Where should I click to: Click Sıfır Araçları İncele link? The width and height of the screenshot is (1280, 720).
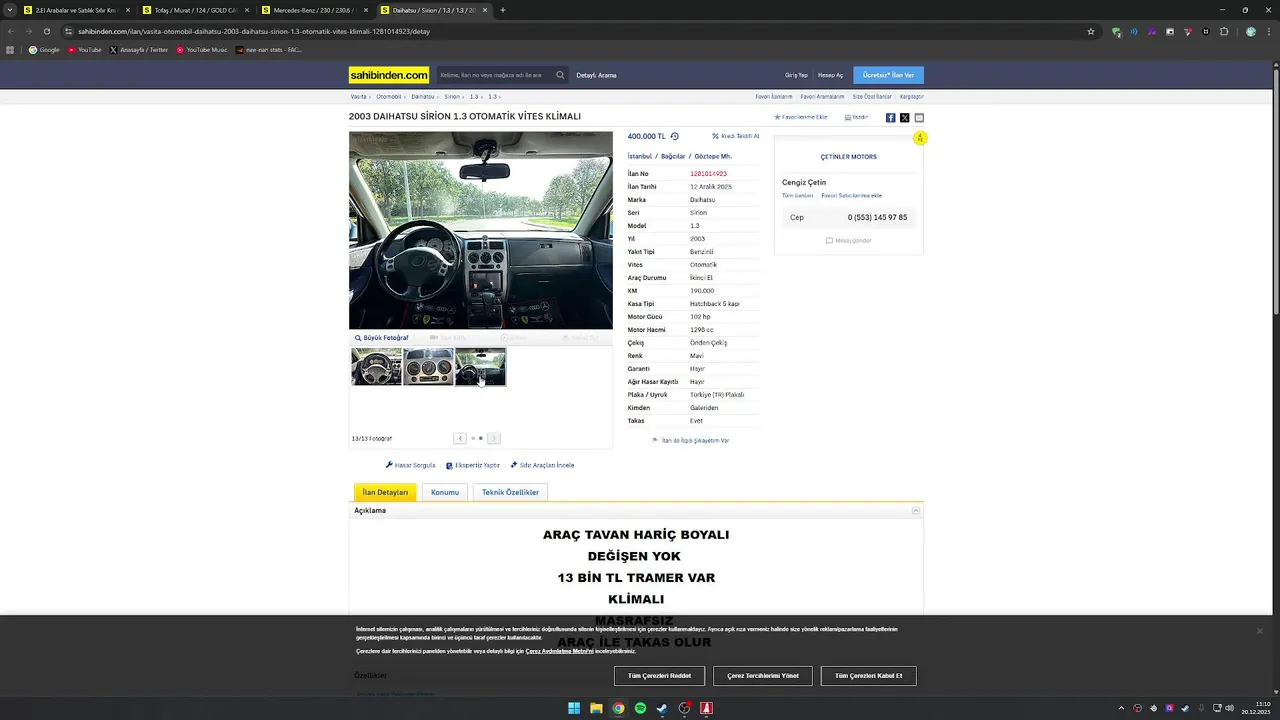542,465
